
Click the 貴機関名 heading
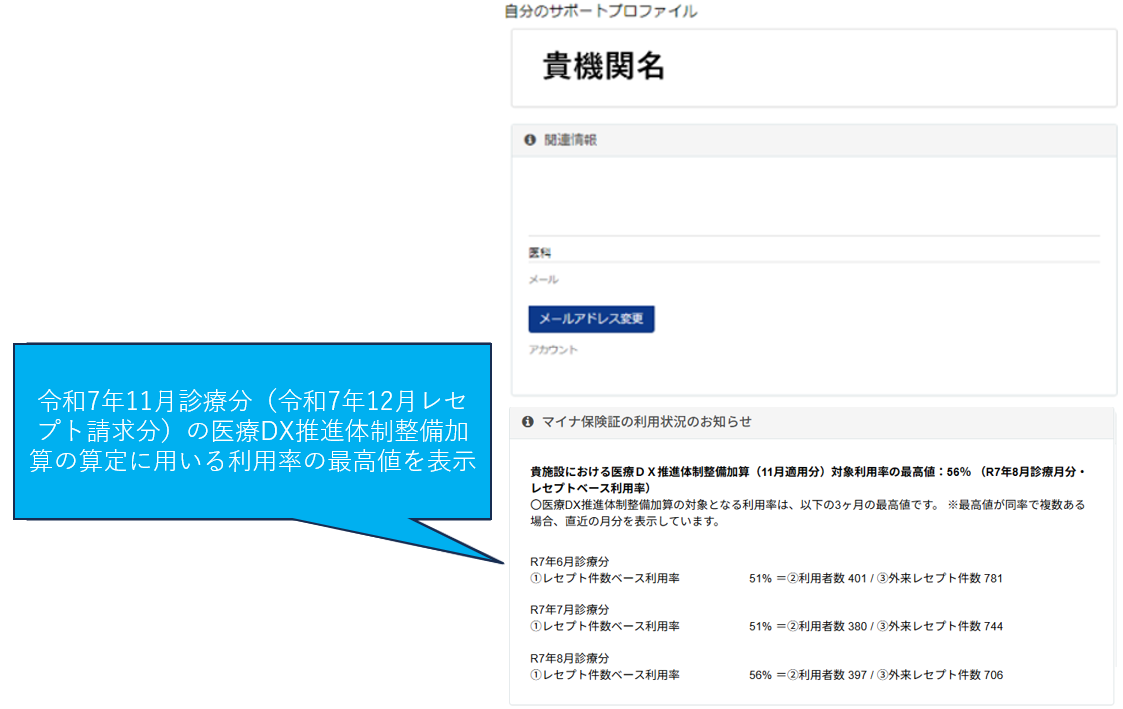pos(603,66)
